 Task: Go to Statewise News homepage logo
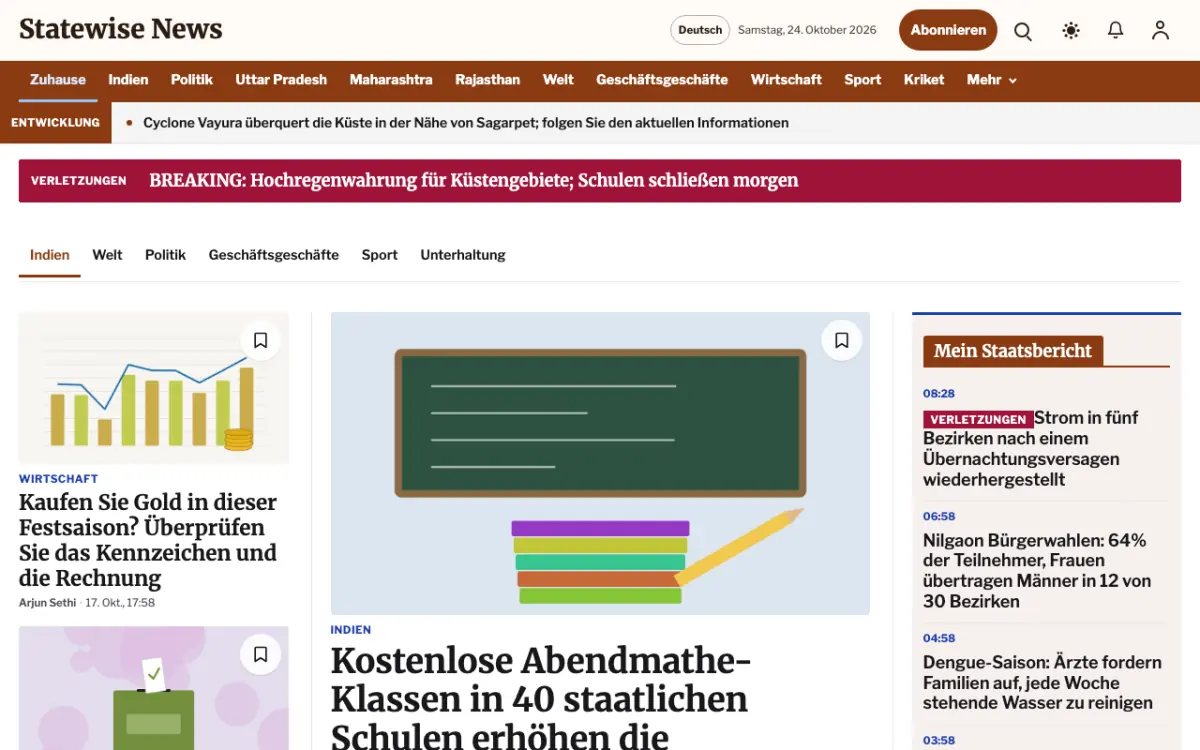tap(121, 29)
